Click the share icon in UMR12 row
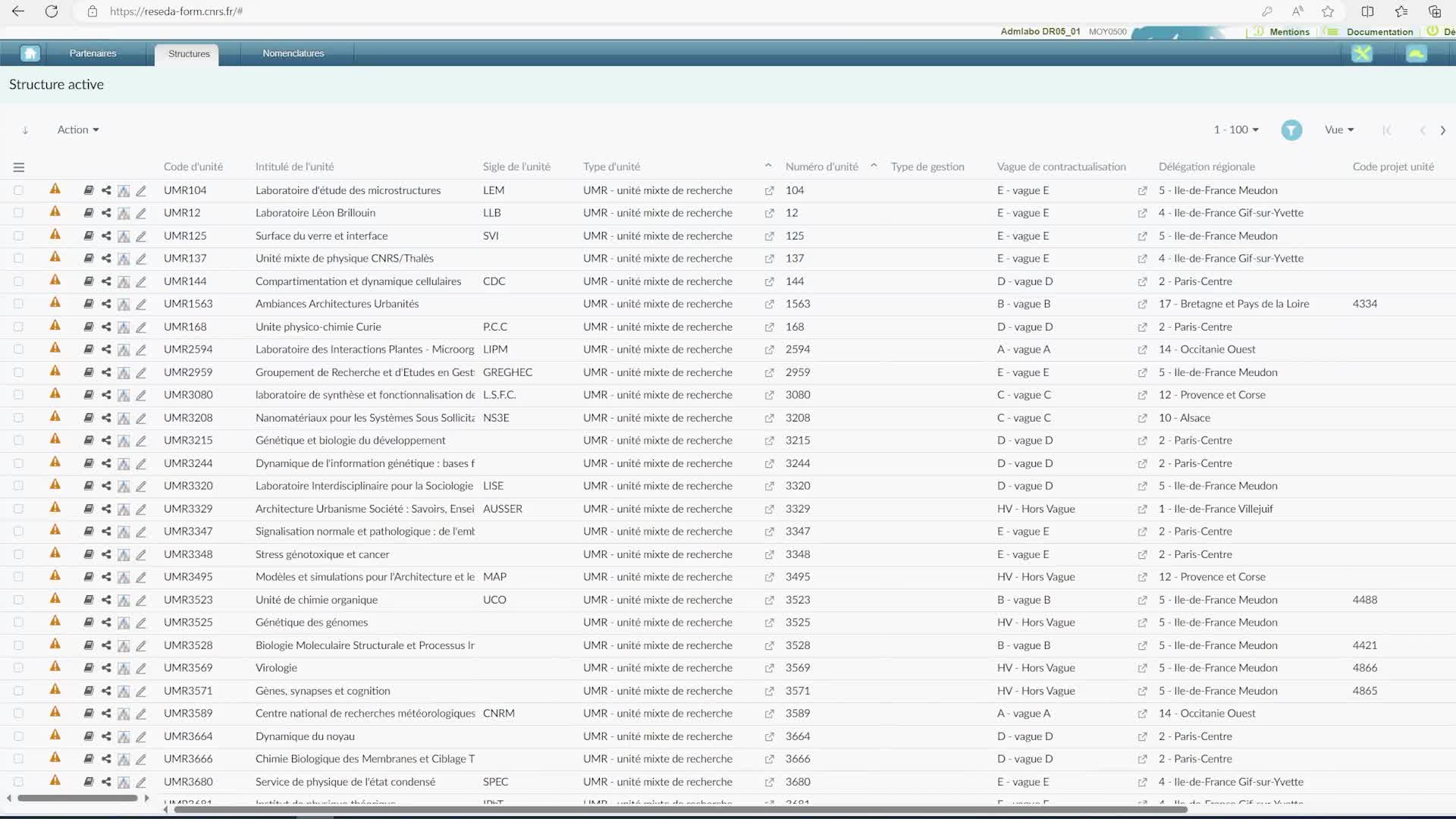The width and height of the screenshot is (1456, 819). click(x=106, y=213)
